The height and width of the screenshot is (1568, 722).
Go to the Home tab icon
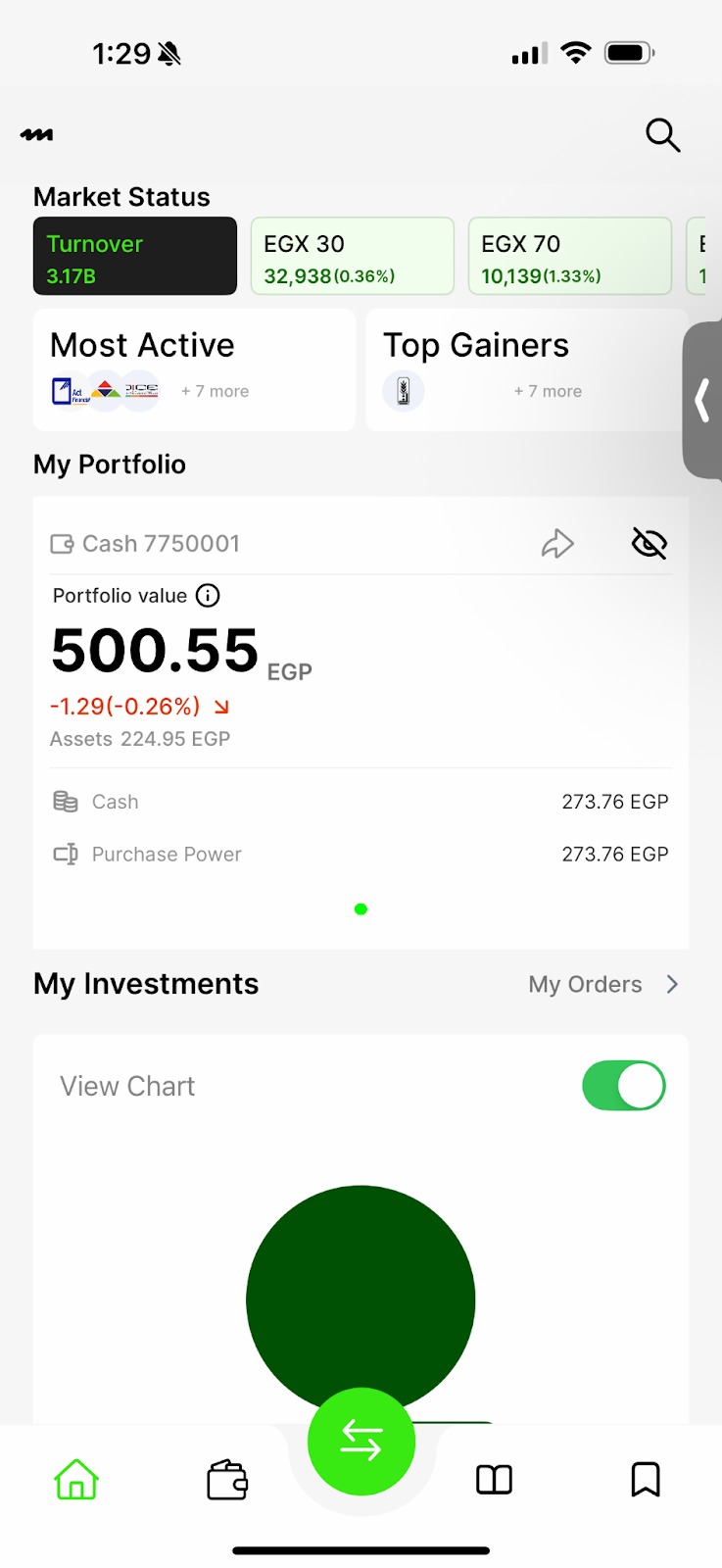click(76, 1480)
